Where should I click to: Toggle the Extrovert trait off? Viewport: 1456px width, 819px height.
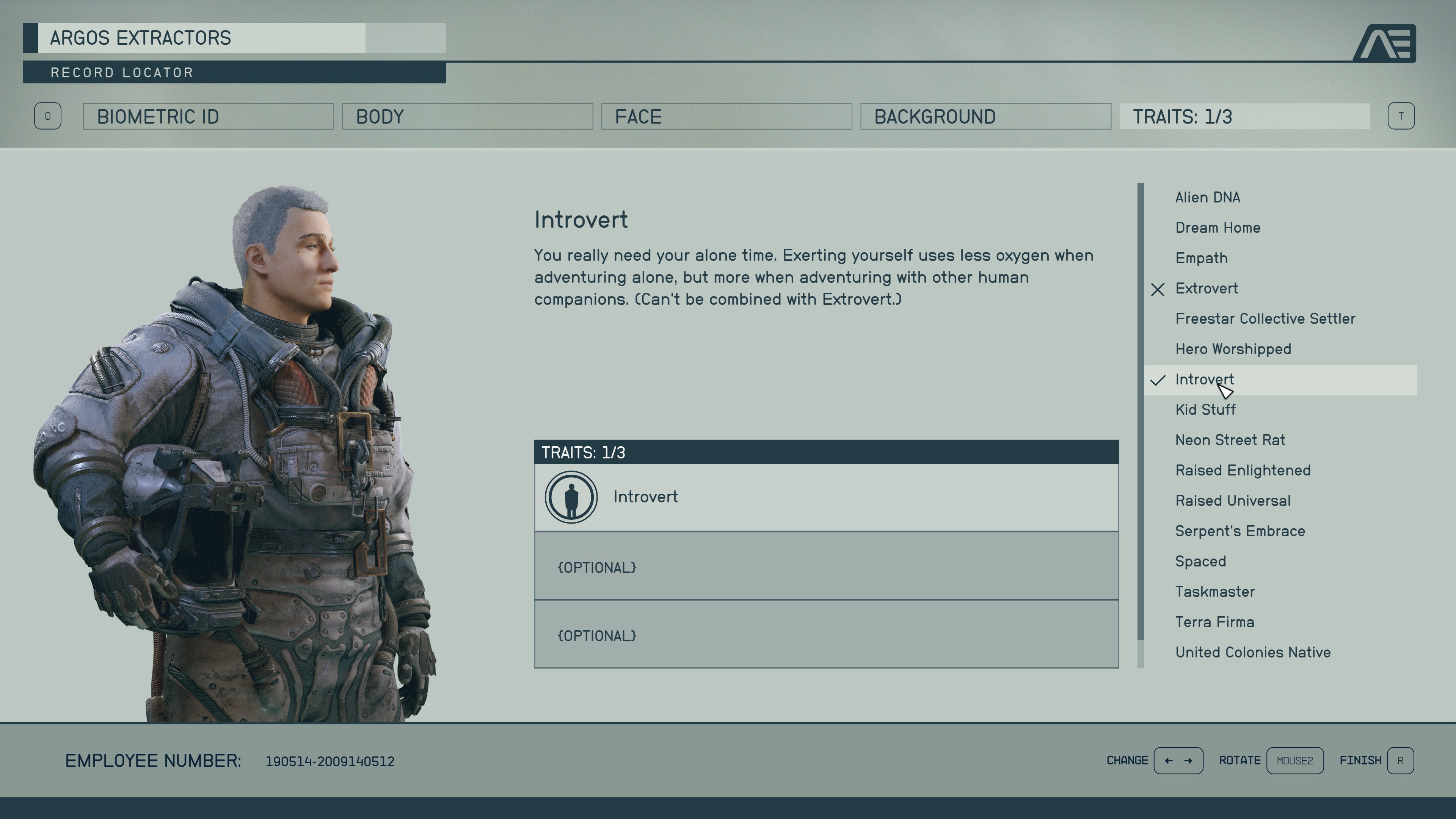pyautogui.click(x=1206, y=288)
